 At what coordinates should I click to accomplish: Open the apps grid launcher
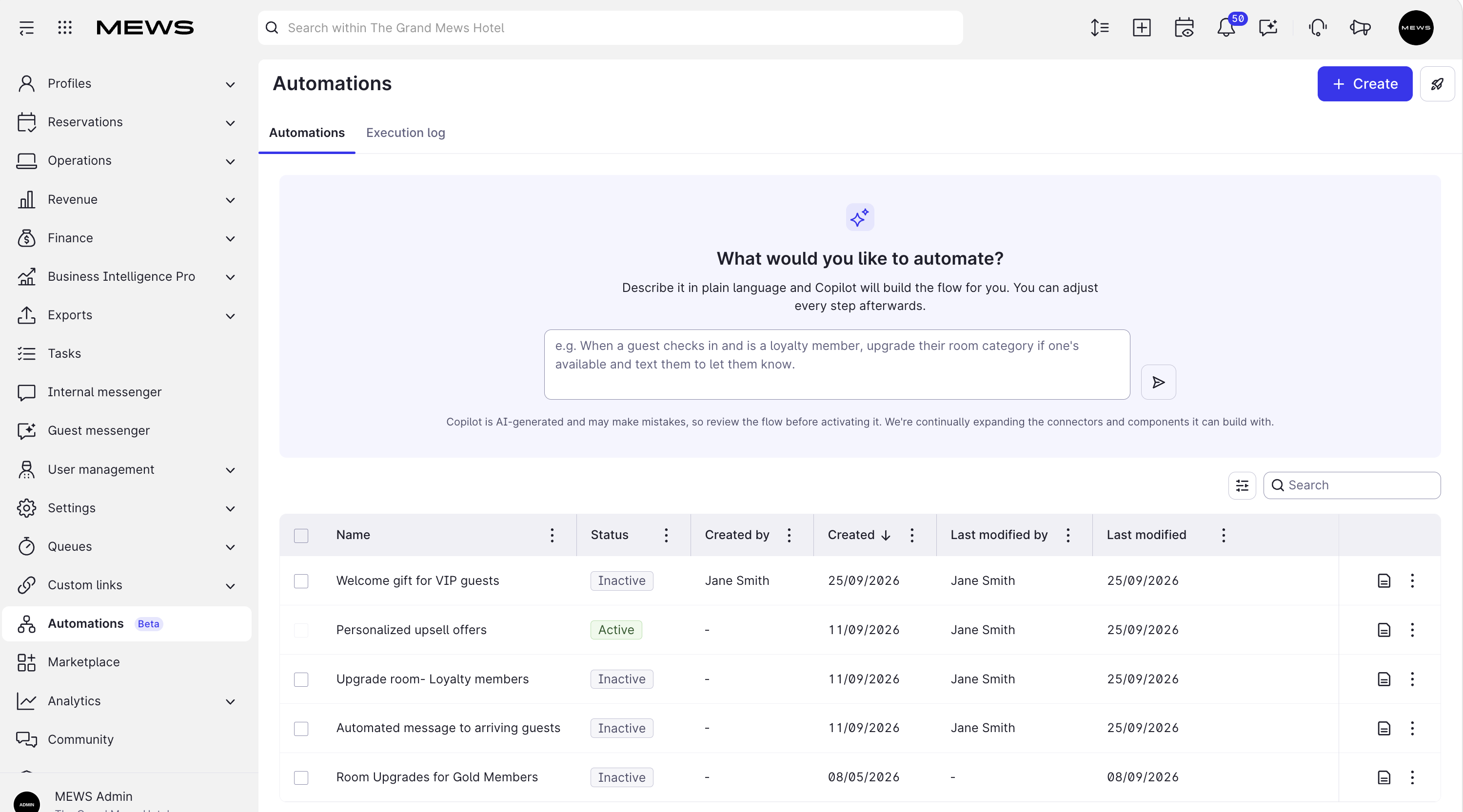tap(65, 28)
